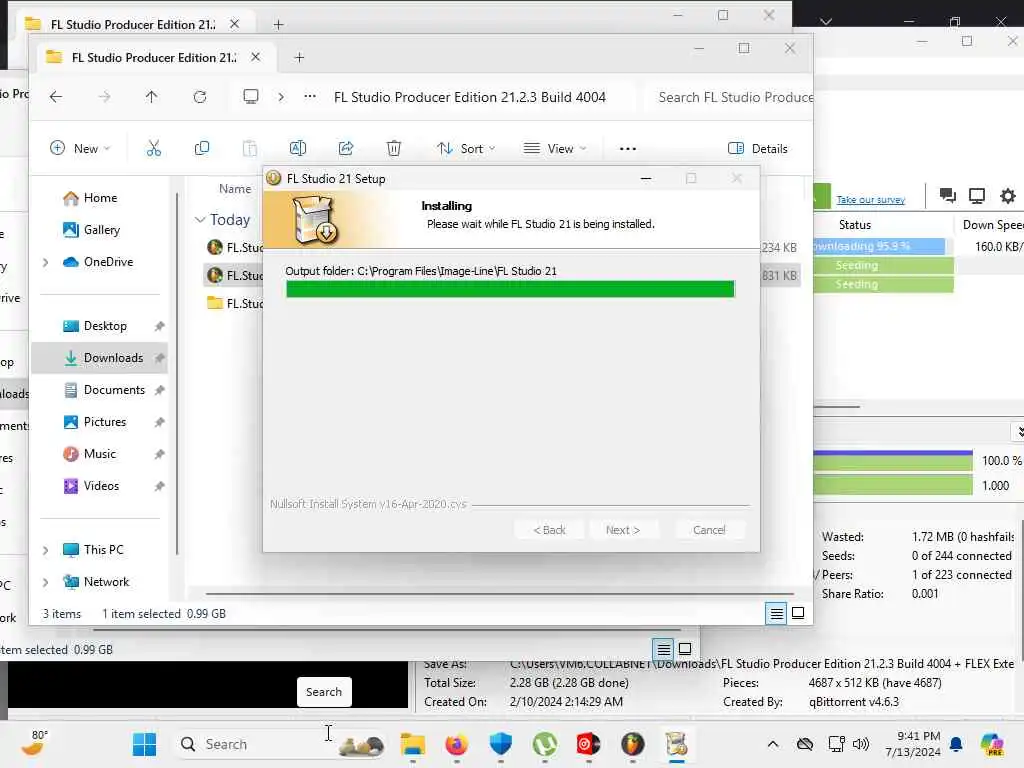
Task: Click the Cut scissors icon in Explorer toolbar
Action: pyautogui.click(x=153, y=149)
